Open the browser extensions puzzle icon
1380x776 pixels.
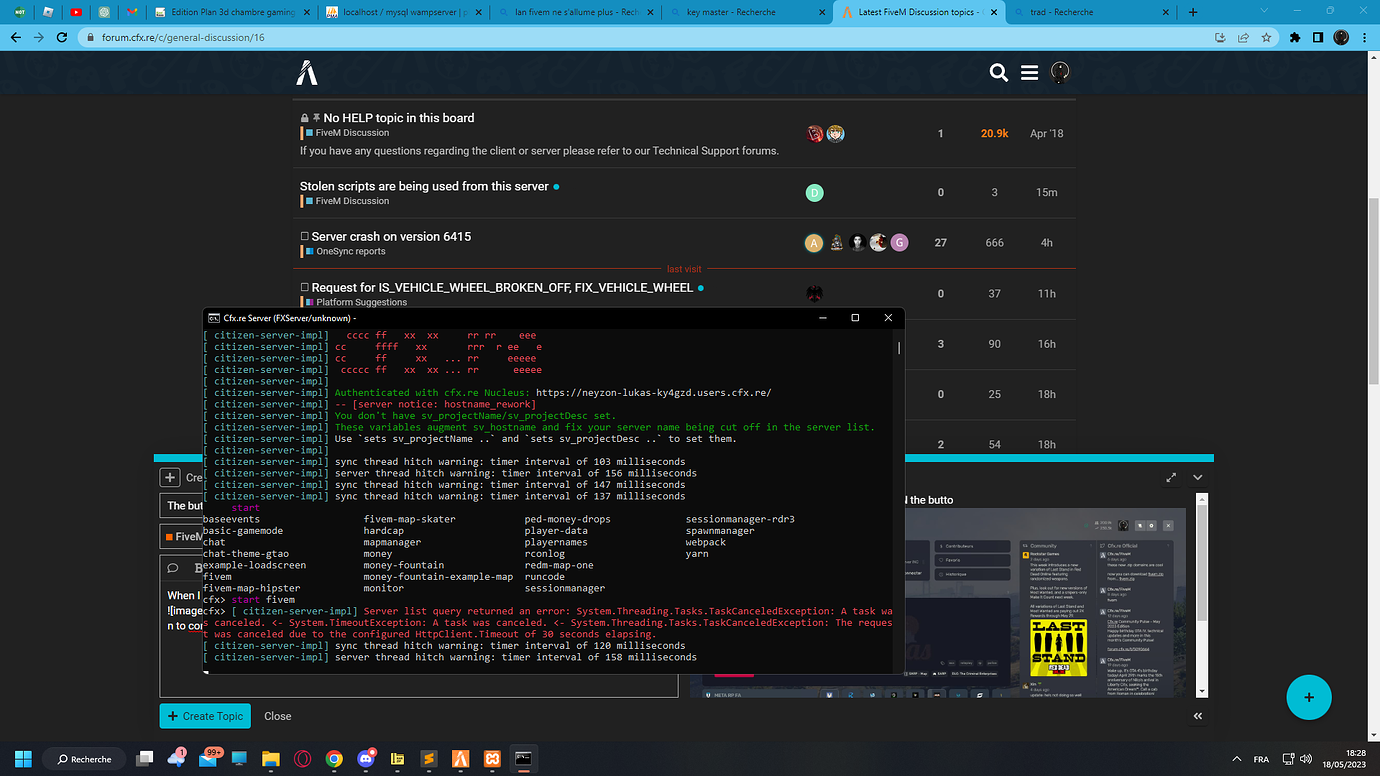(x=1295, y=37)
